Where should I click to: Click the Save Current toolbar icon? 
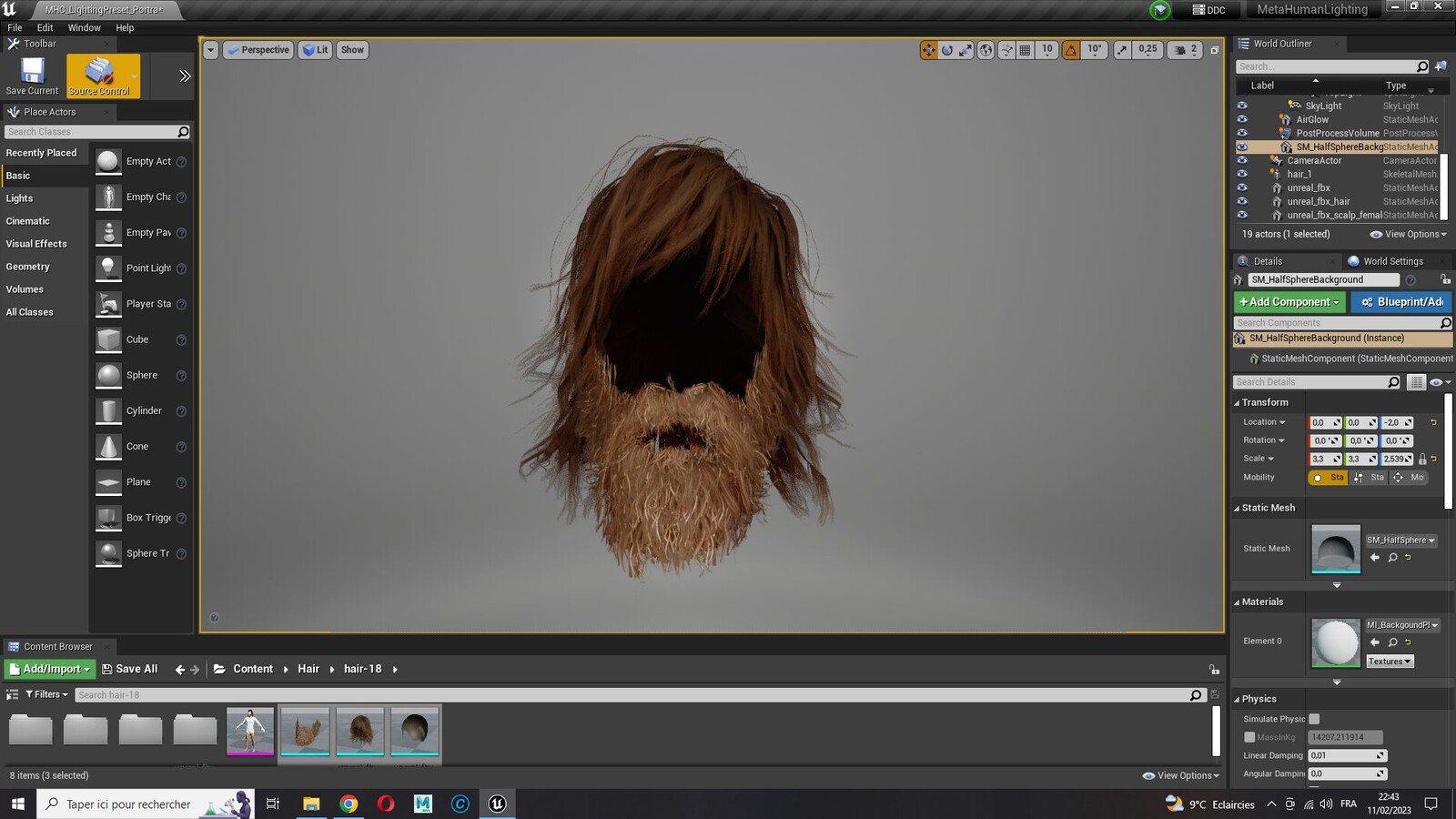click(32, 76)
